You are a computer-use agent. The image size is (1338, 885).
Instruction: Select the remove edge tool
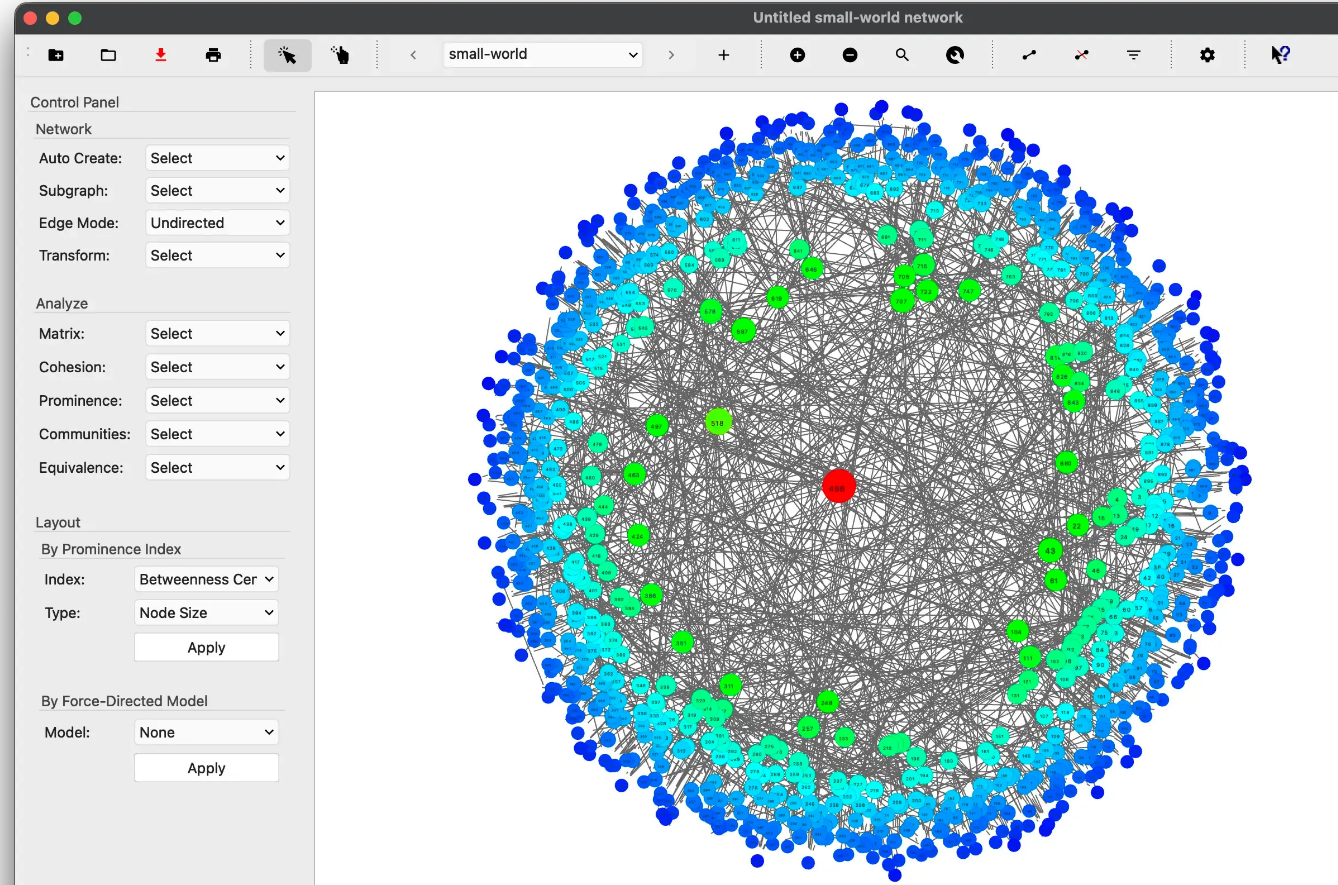(1081, 55)
